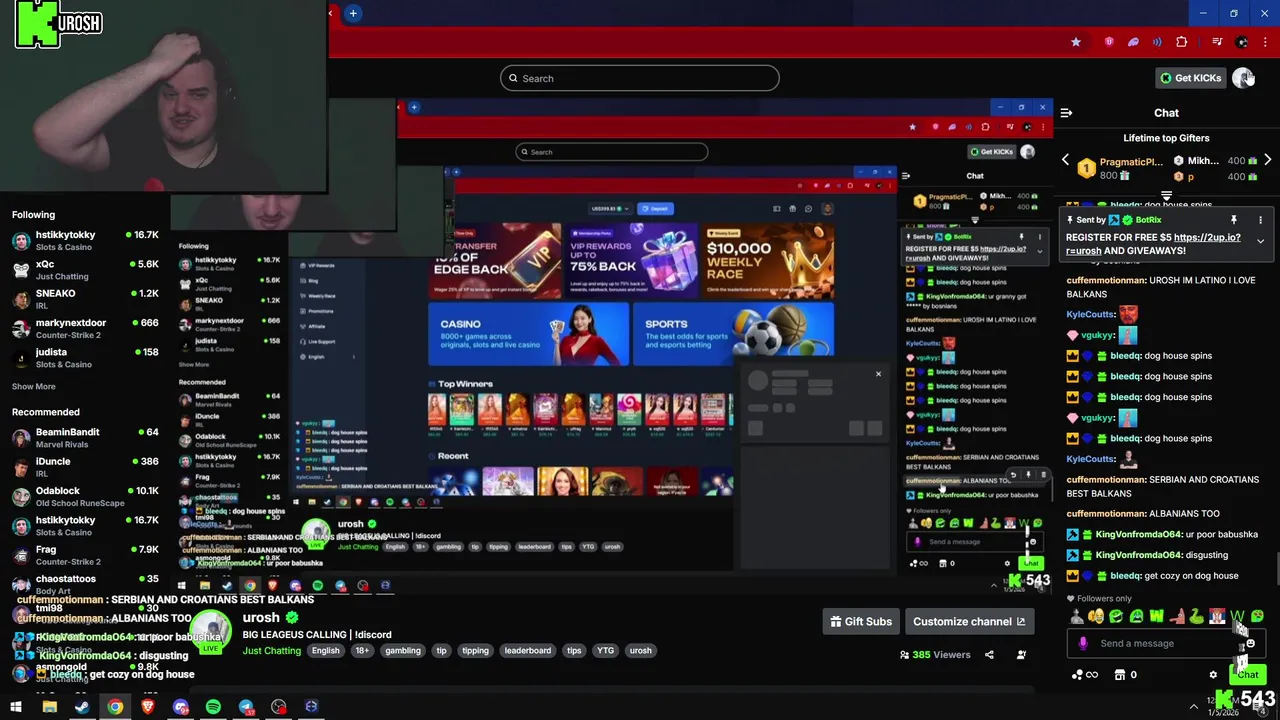1280x720 pixels.
Task: Open hstikkytokky in the Following list
Action: (85, 241)
